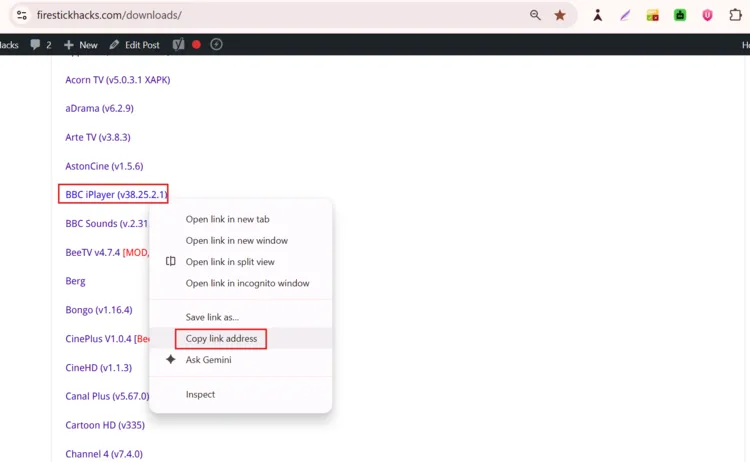
Task: Choose Open link in incognito window
Action: tap(241, 283)
